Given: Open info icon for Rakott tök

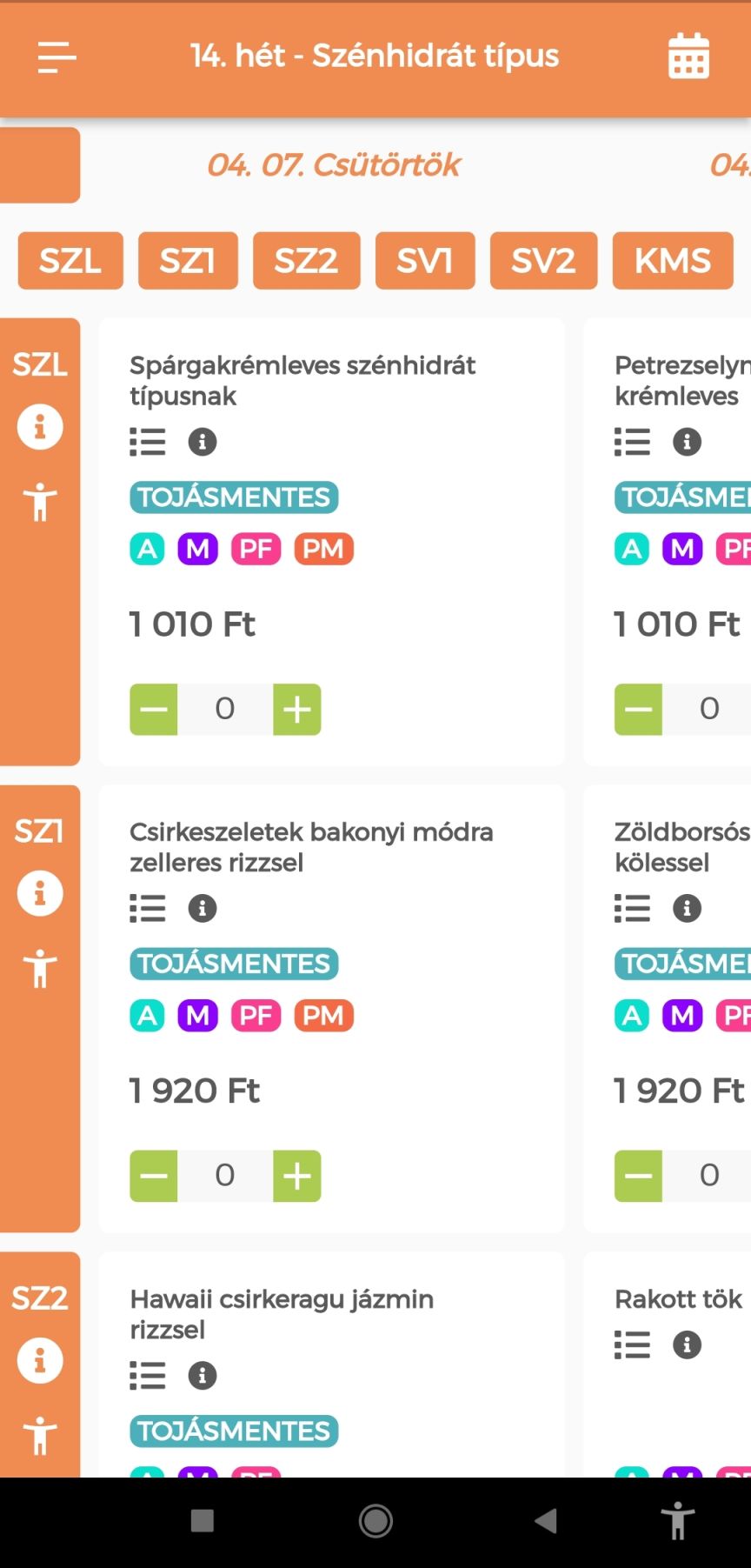Looking at the screenshot, I should click(x=687, y=1345).
